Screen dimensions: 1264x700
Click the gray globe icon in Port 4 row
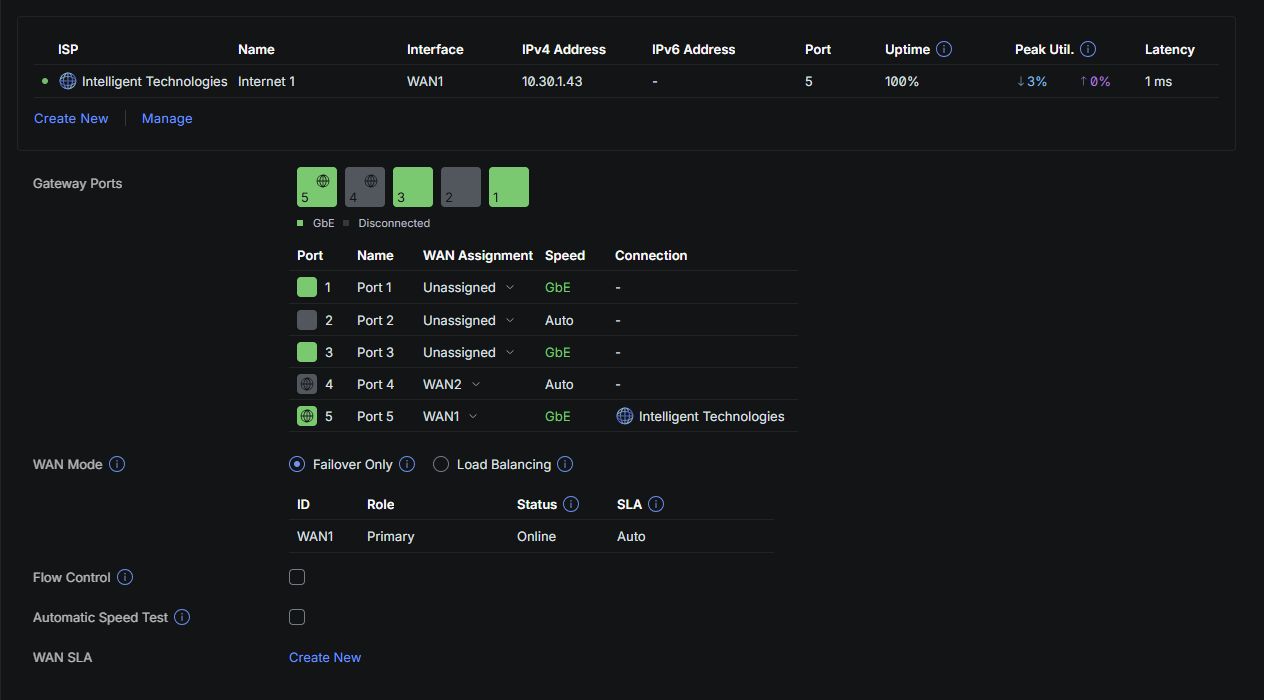point(307,384)
